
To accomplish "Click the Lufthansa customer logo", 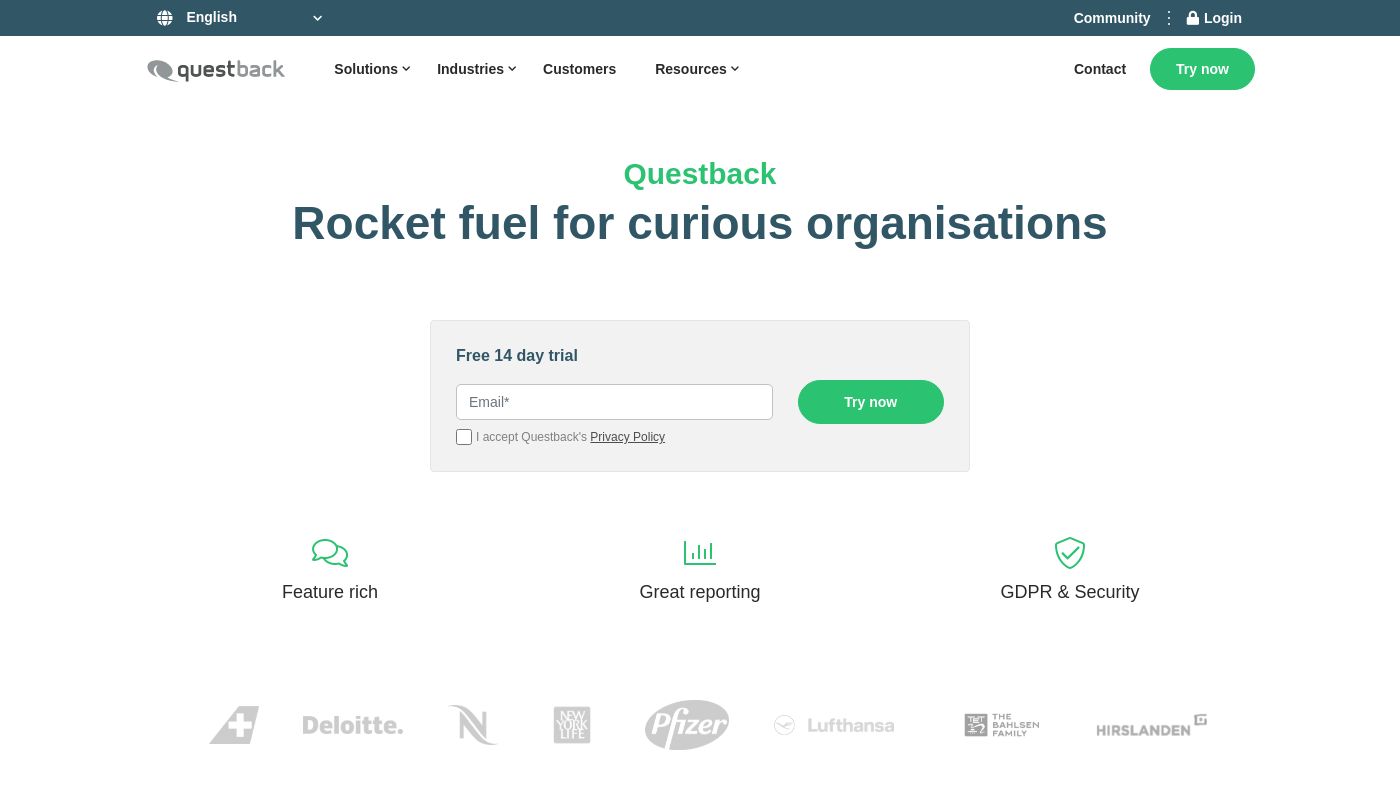I will (834, 725).
